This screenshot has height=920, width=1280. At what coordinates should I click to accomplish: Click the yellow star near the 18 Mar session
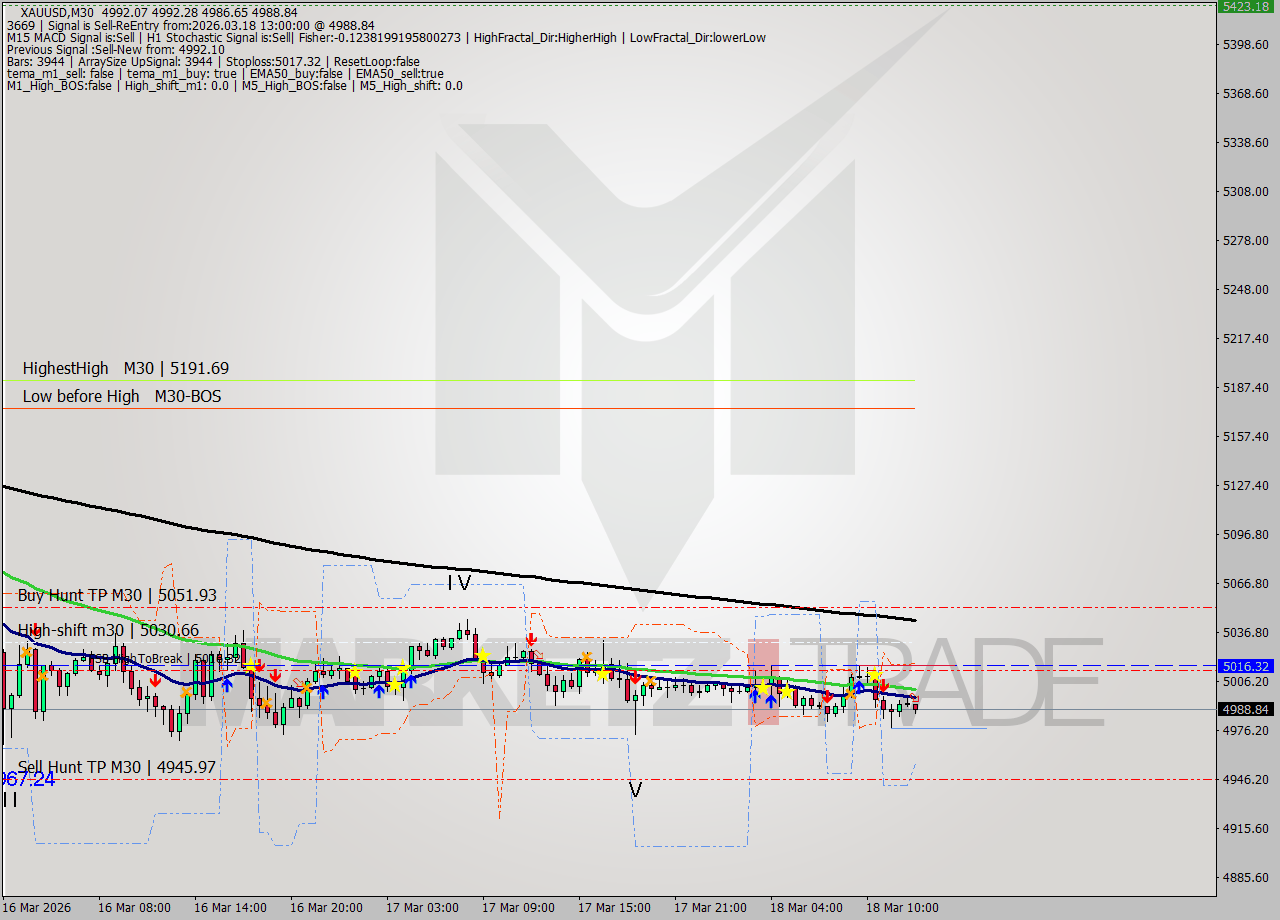tap(875, 675)
